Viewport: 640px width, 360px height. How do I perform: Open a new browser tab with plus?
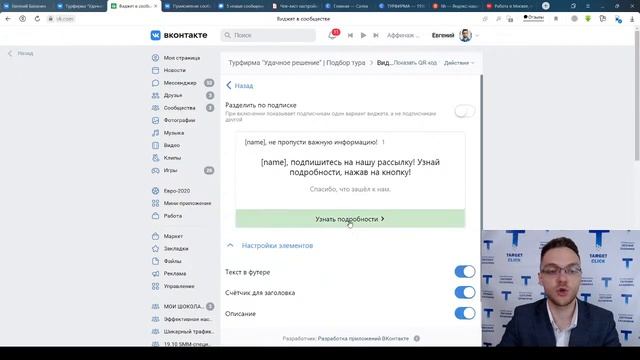pos(546,6)
